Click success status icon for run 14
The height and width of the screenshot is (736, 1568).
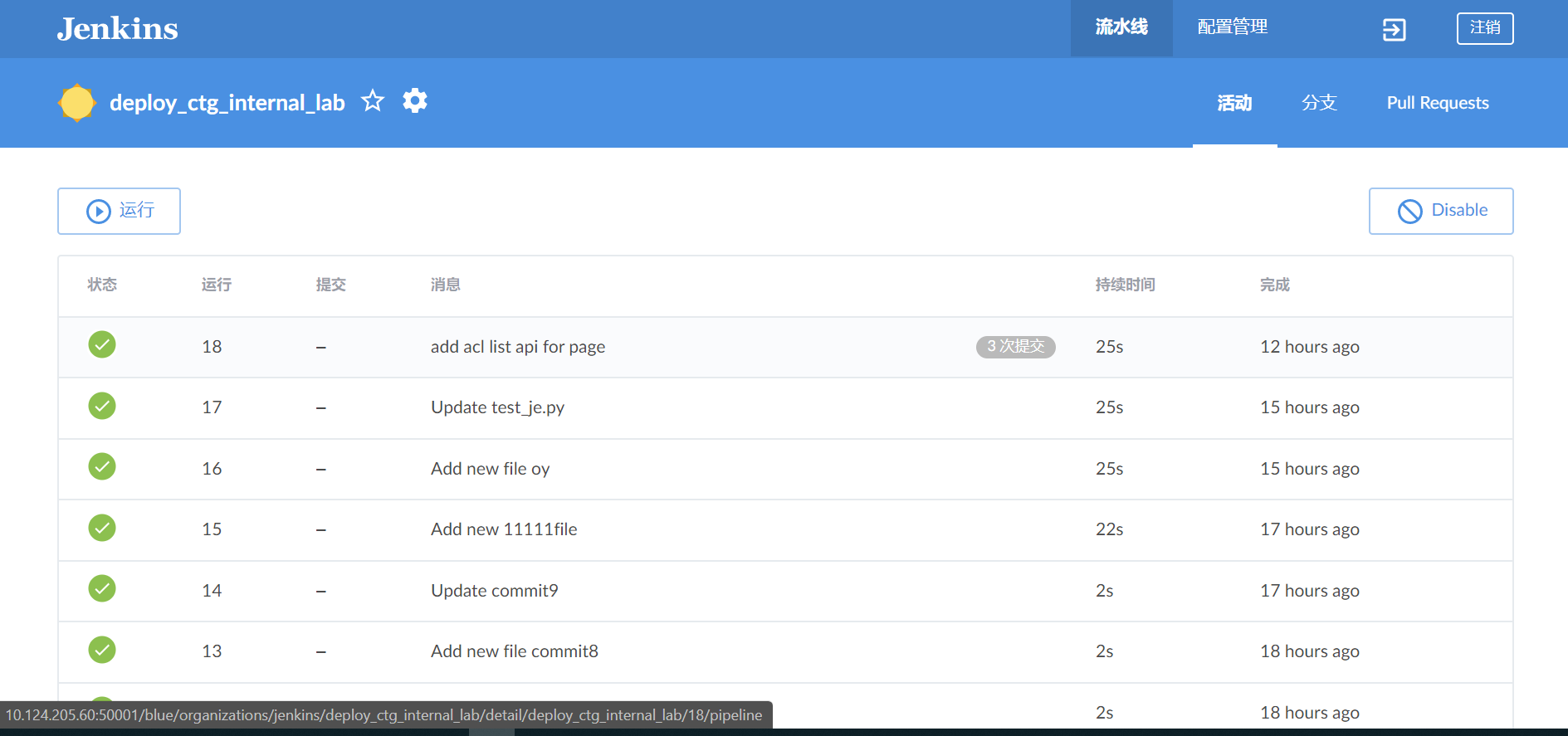pos(102,588)
